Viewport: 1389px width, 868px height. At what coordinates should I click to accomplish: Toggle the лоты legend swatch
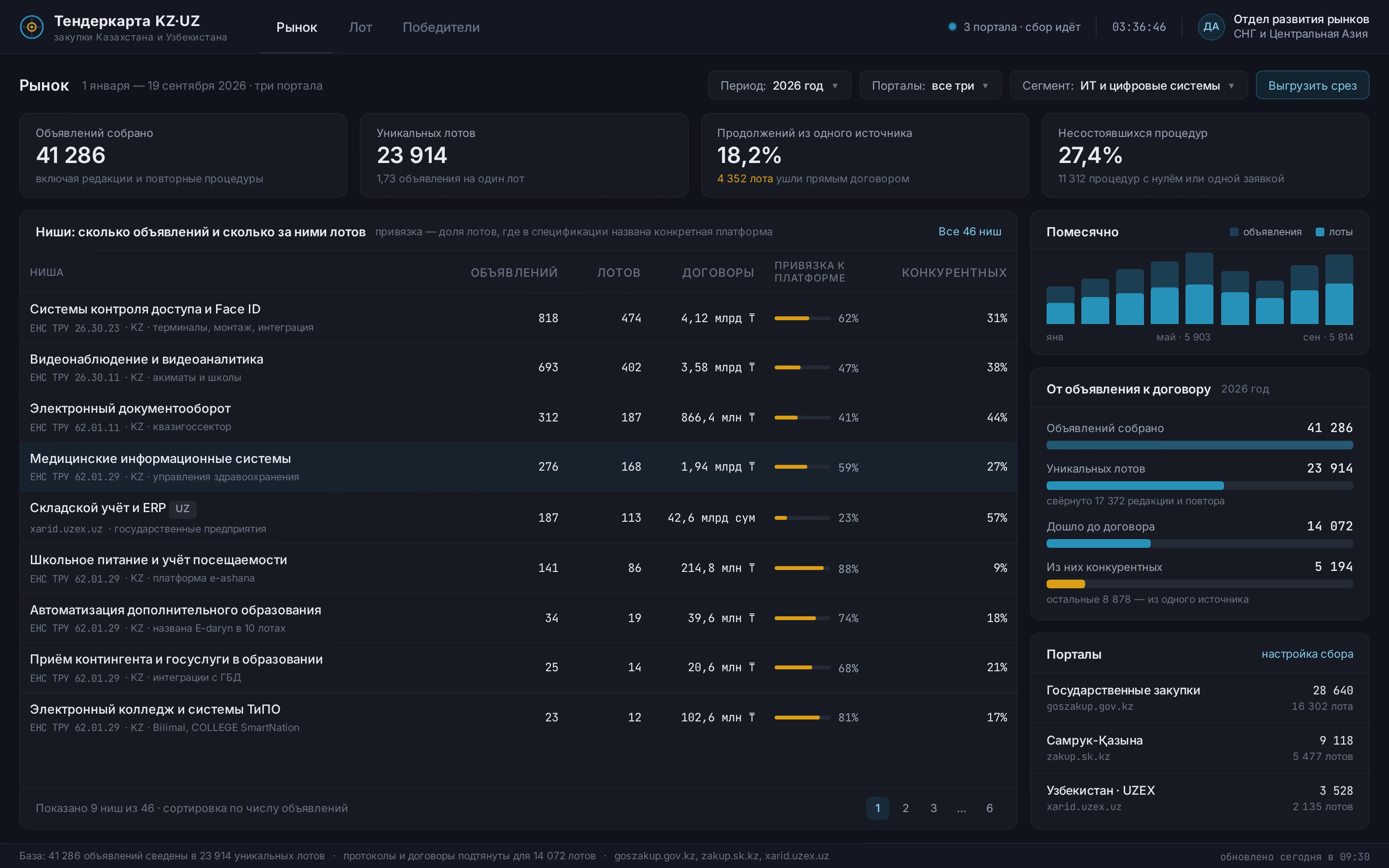(1320, 232)
